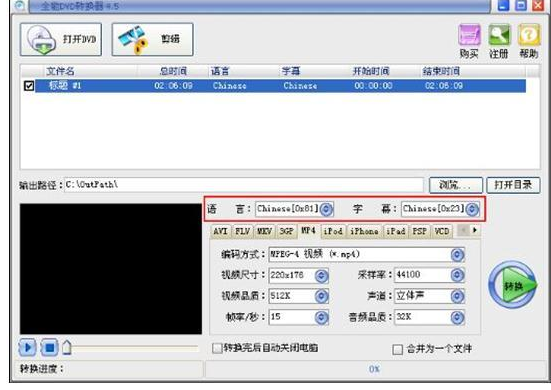Open the clip editor (剪辑) button
This screenshot has width=551, height=390.
click(153, 39)
